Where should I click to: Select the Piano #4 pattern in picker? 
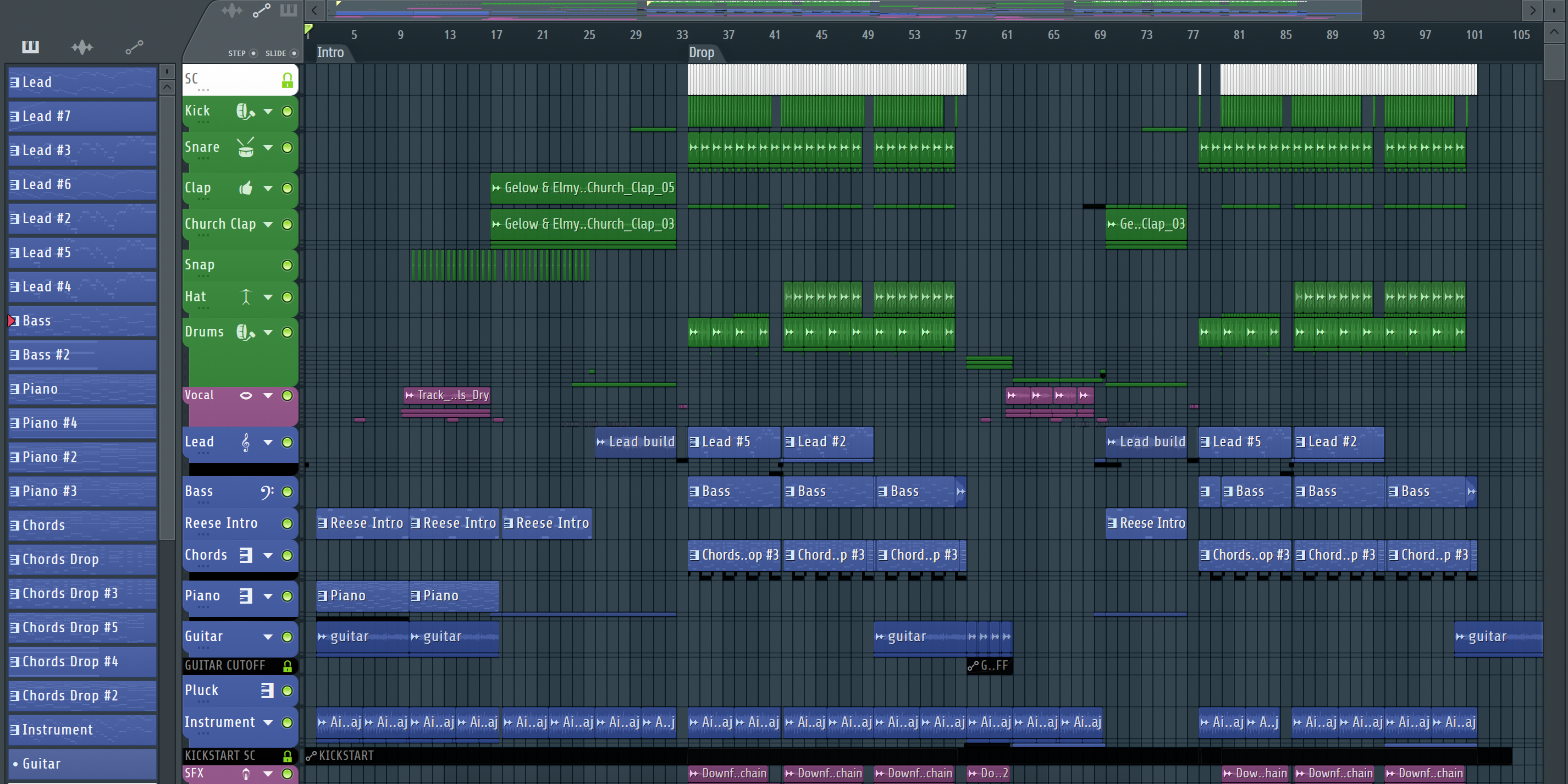point(82,423)
